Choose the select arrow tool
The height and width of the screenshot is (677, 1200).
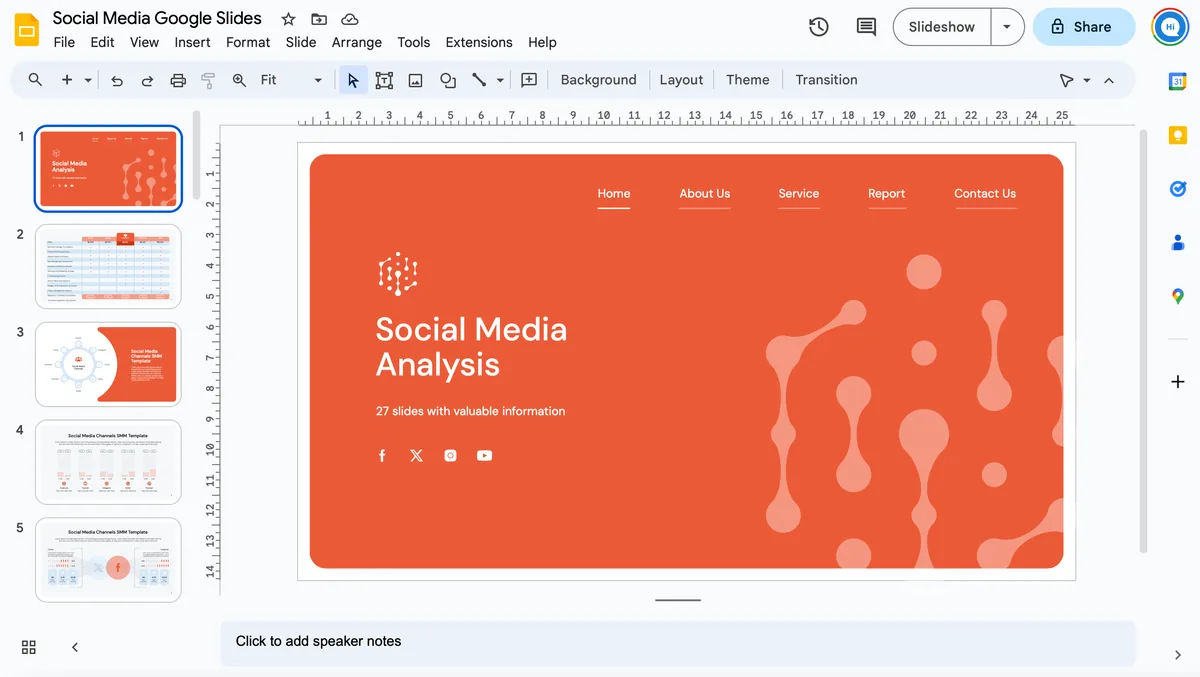tap(353, 80)
